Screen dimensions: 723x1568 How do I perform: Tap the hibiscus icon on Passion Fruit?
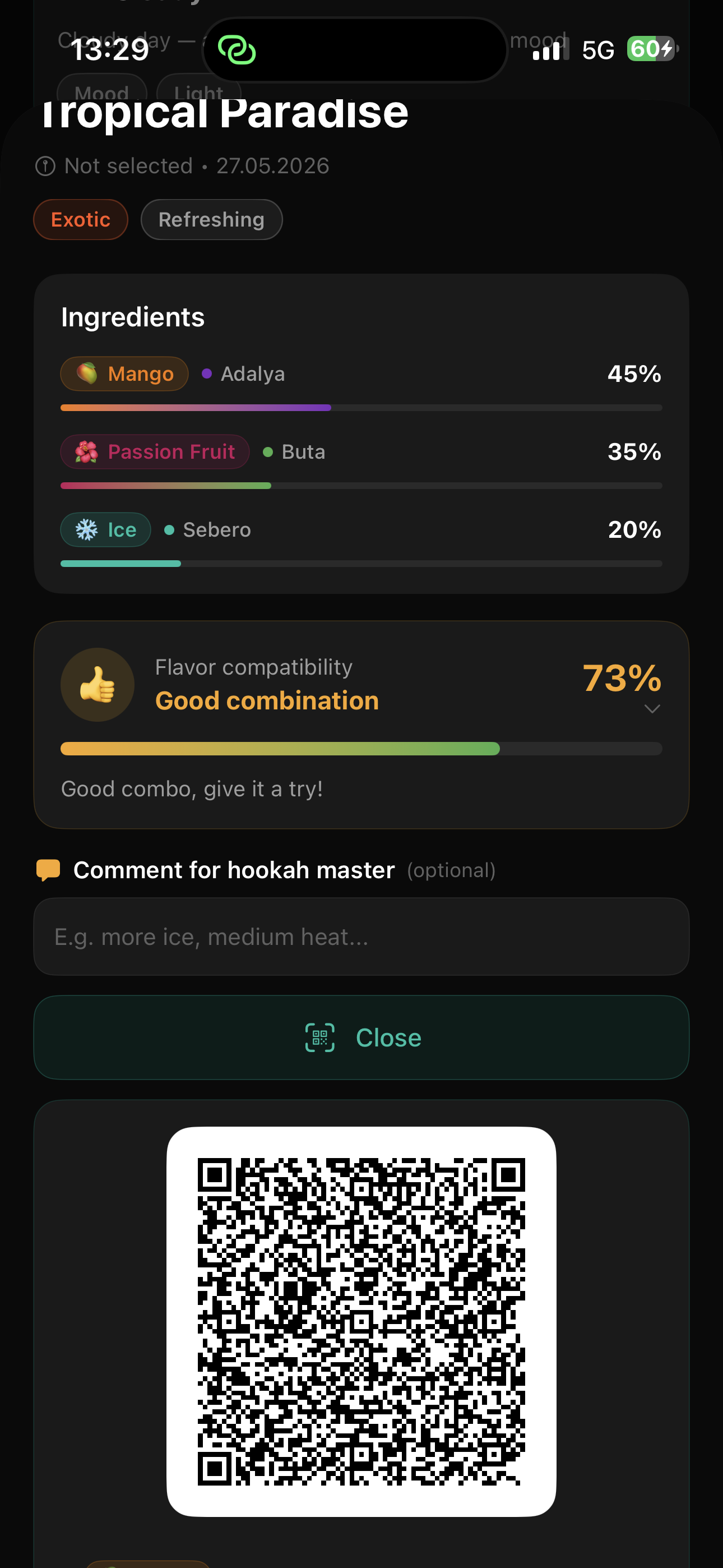(x=86, y=451)
